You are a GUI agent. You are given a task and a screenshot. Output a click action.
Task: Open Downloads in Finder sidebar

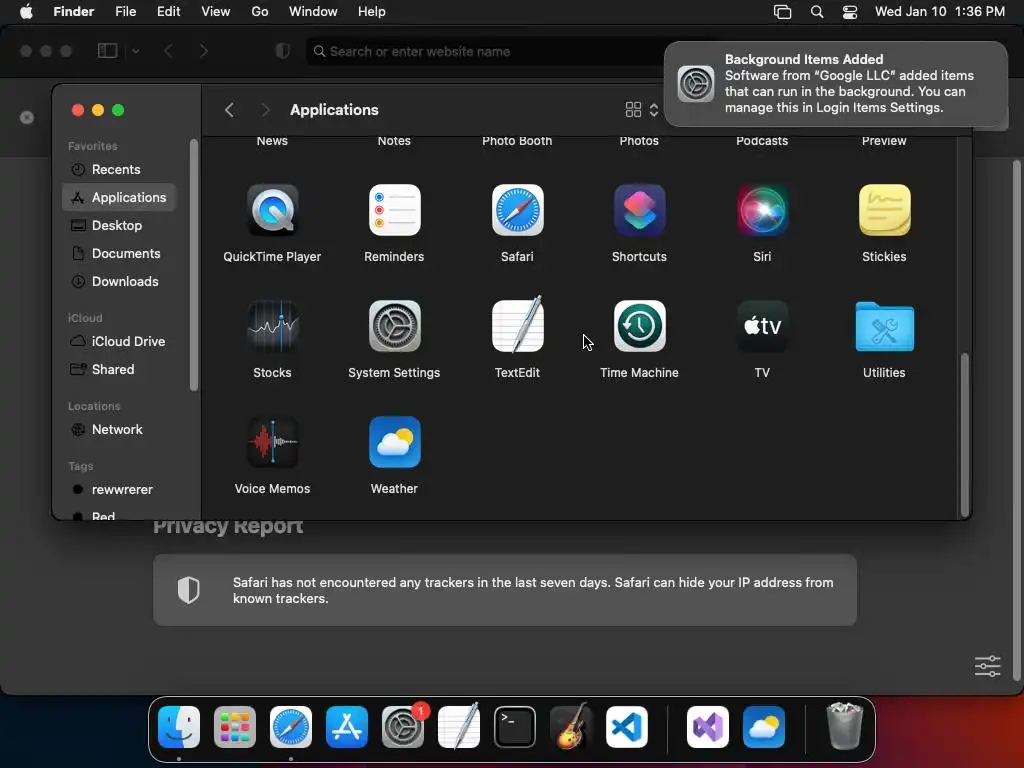[x=119, y=281]
